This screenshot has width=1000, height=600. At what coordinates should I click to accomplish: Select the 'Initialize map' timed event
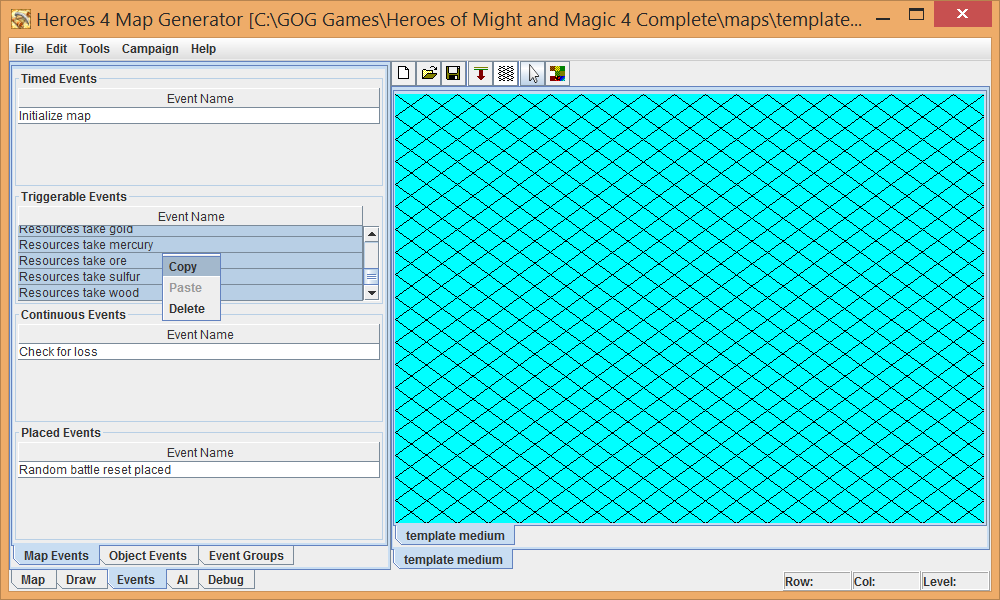tap(199, 115)
